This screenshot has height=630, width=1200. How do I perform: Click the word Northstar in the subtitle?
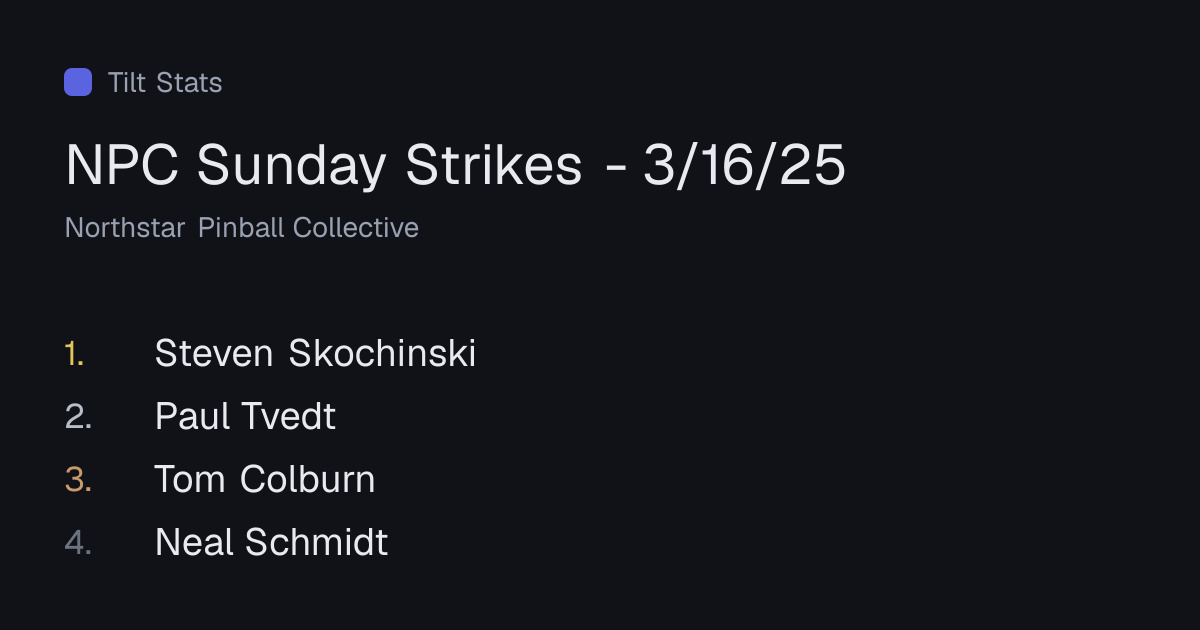pyautogui.click(x=125, y=228)
